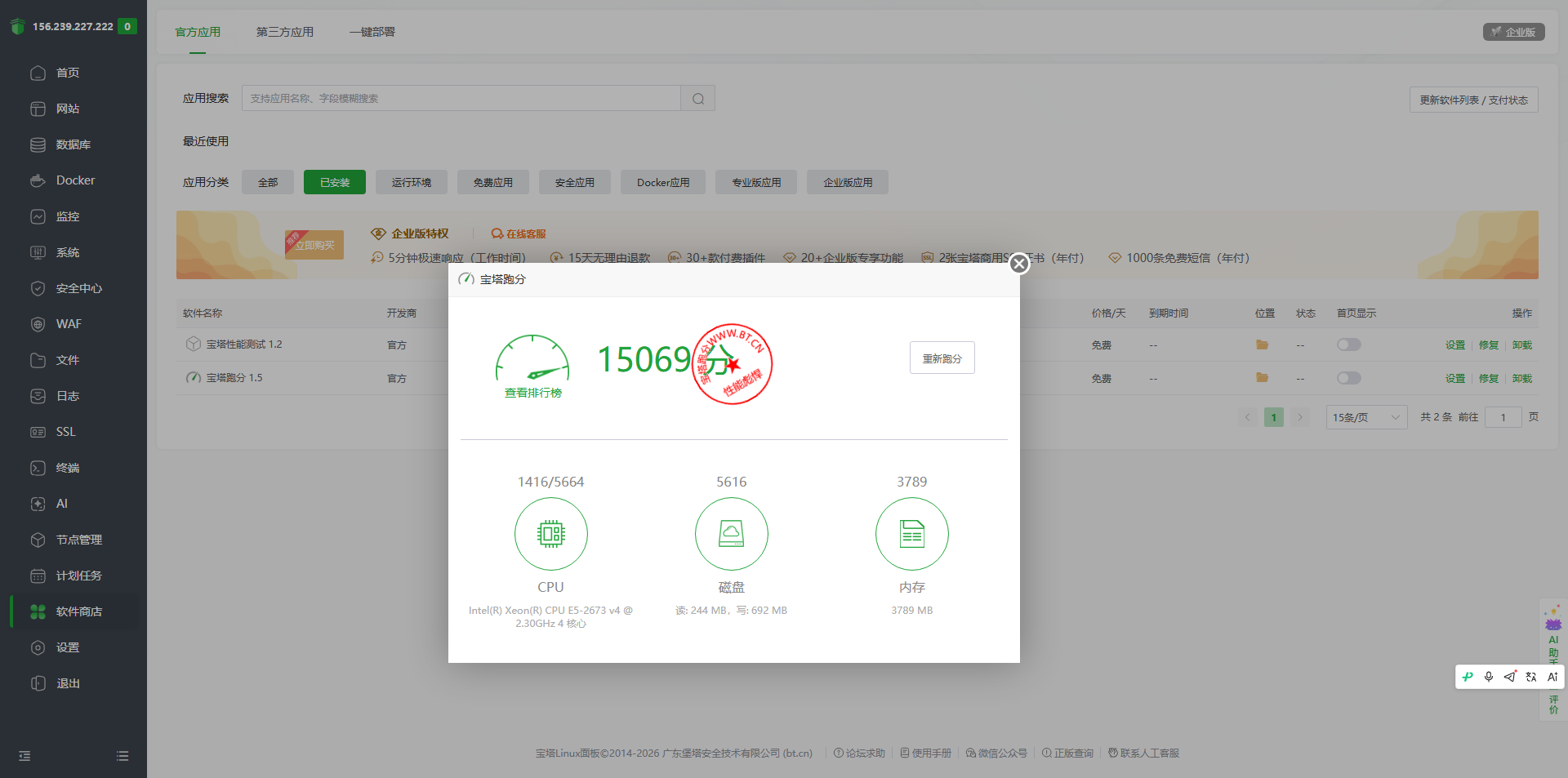Log out using 退出
Viewport: 1568px width, 778px height.
click(x=68, y=683)
